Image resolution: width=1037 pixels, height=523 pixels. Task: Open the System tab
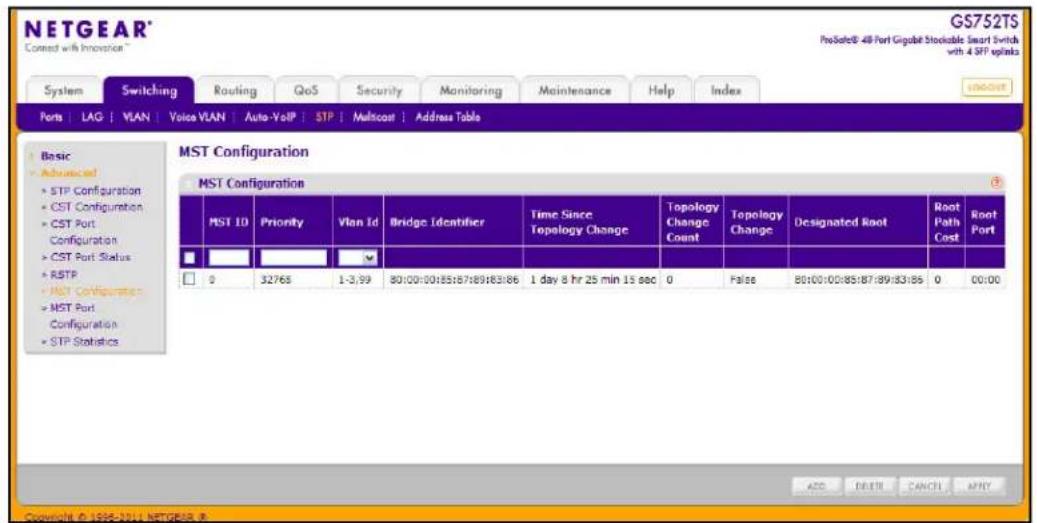[63, 91]
